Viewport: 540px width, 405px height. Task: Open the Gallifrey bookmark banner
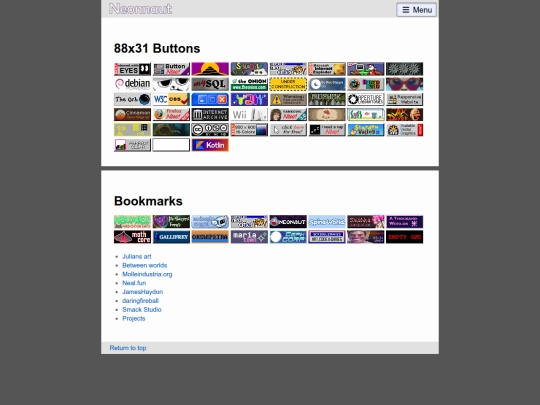[x=171, y=237]
